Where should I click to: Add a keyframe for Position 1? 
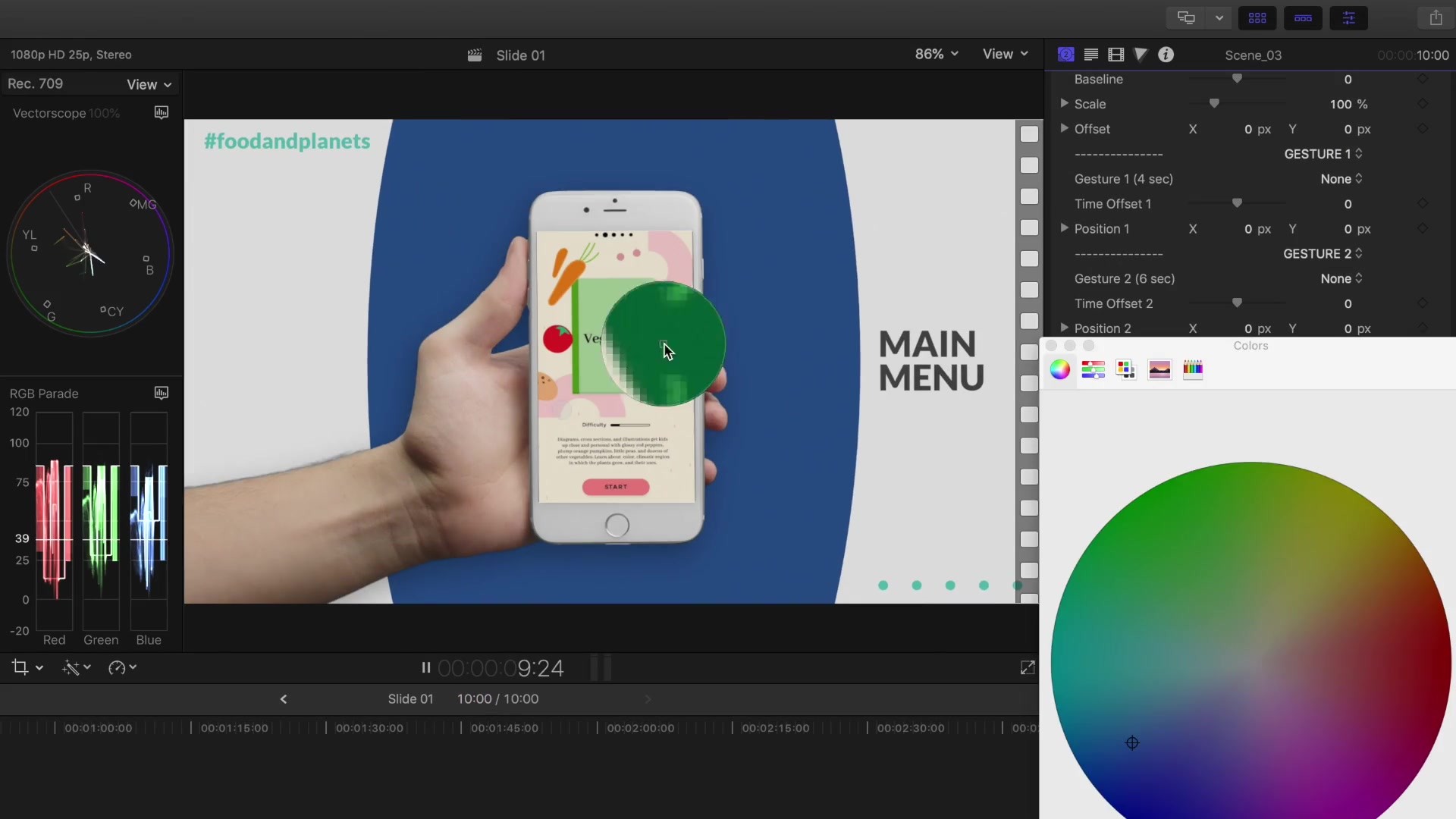(1423, 228)
